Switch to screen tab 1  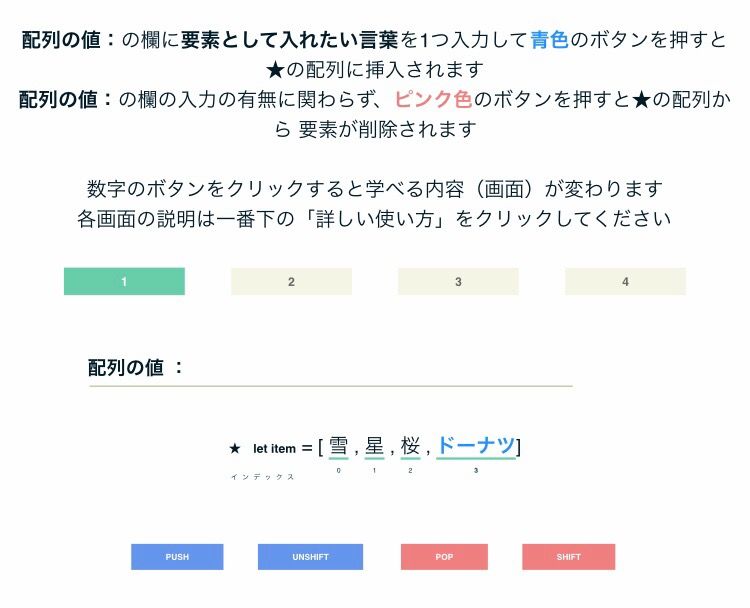[x=124, y=281]
